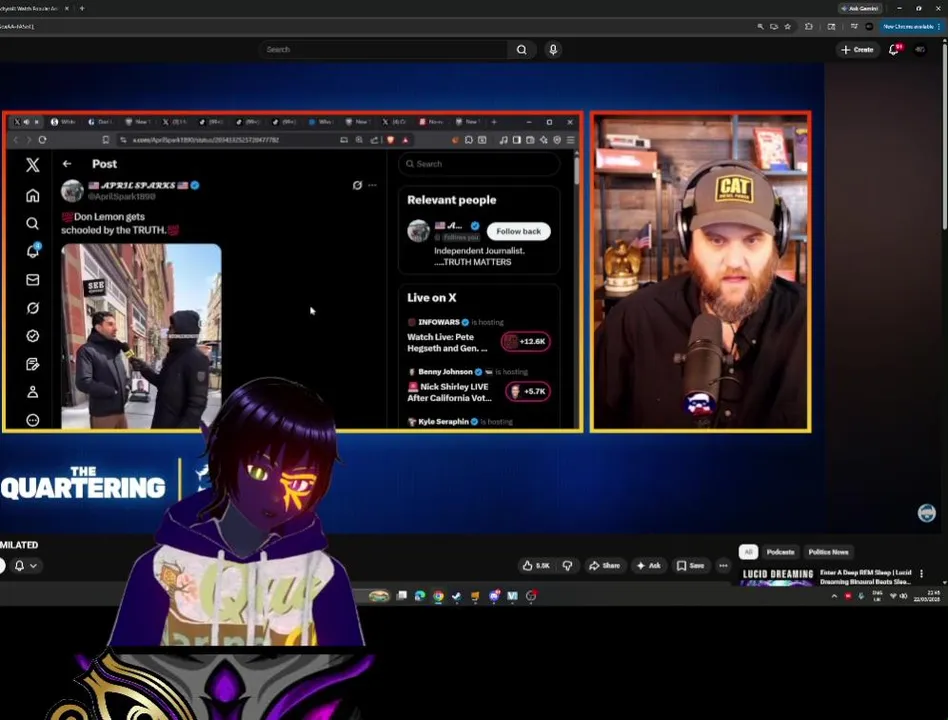948x720 pixels.
Task: Click the volume icon in system tray
Action: click(903, 596)
